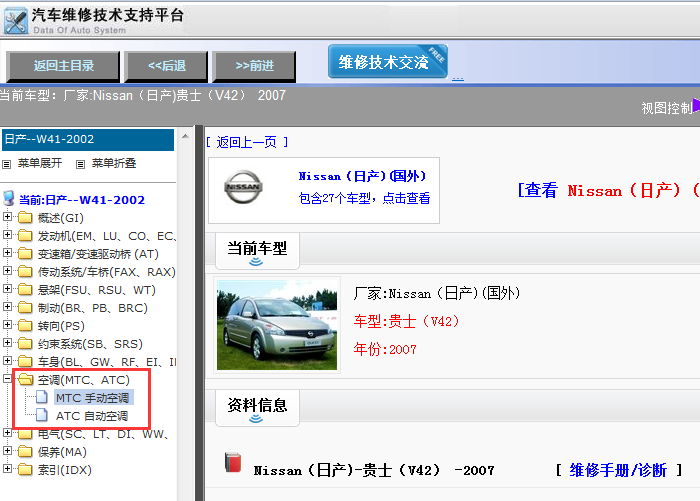
Task: Expand the 转向(PS) tree node
Action: 7,325
